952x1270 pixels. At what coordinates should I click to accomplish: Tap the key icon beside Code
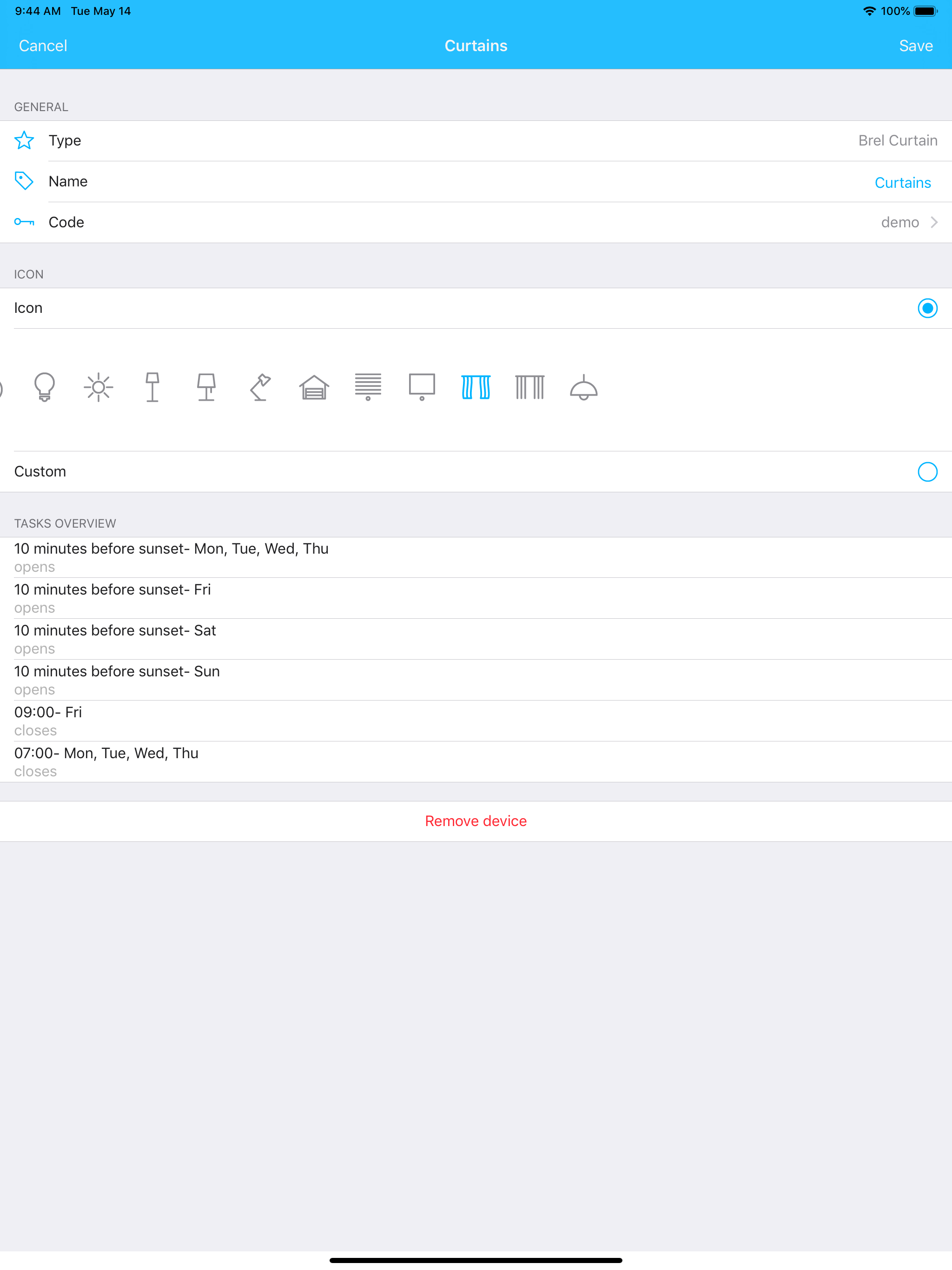[x=24, y=222]
